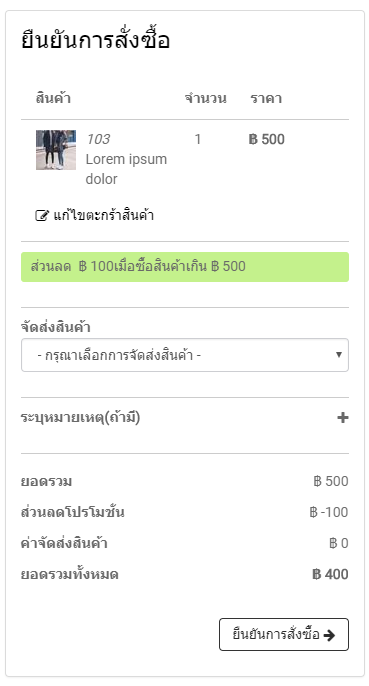Click the จำนวน column header
Screen dimensions: 369x686
pos(206,98)
